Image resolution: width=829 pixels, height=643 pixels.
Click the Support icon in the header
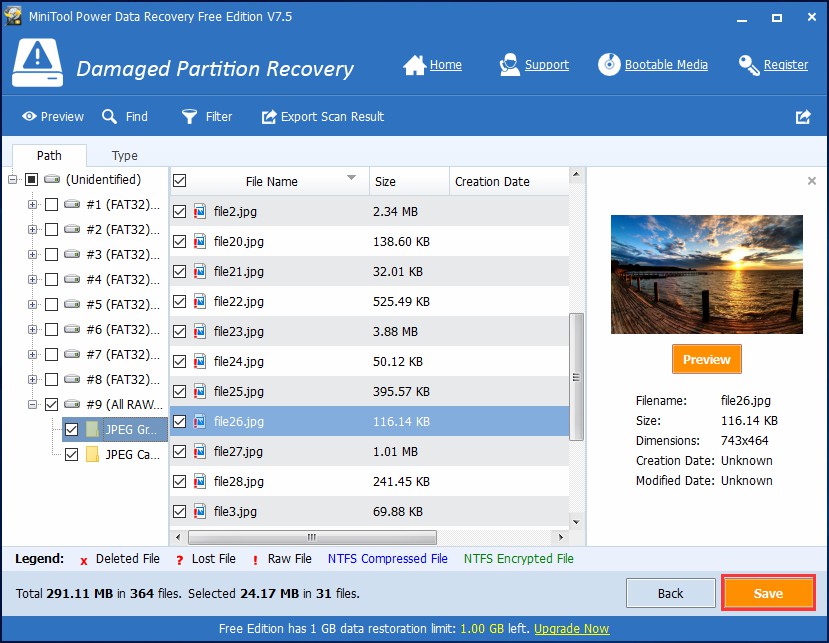tap(509, 64)
